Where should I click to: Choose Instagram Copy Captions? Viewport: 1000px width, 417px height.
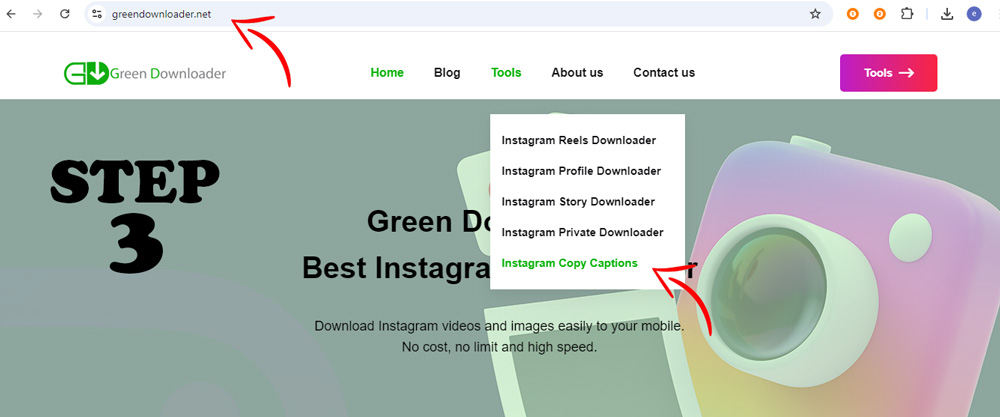click(570, 263)
